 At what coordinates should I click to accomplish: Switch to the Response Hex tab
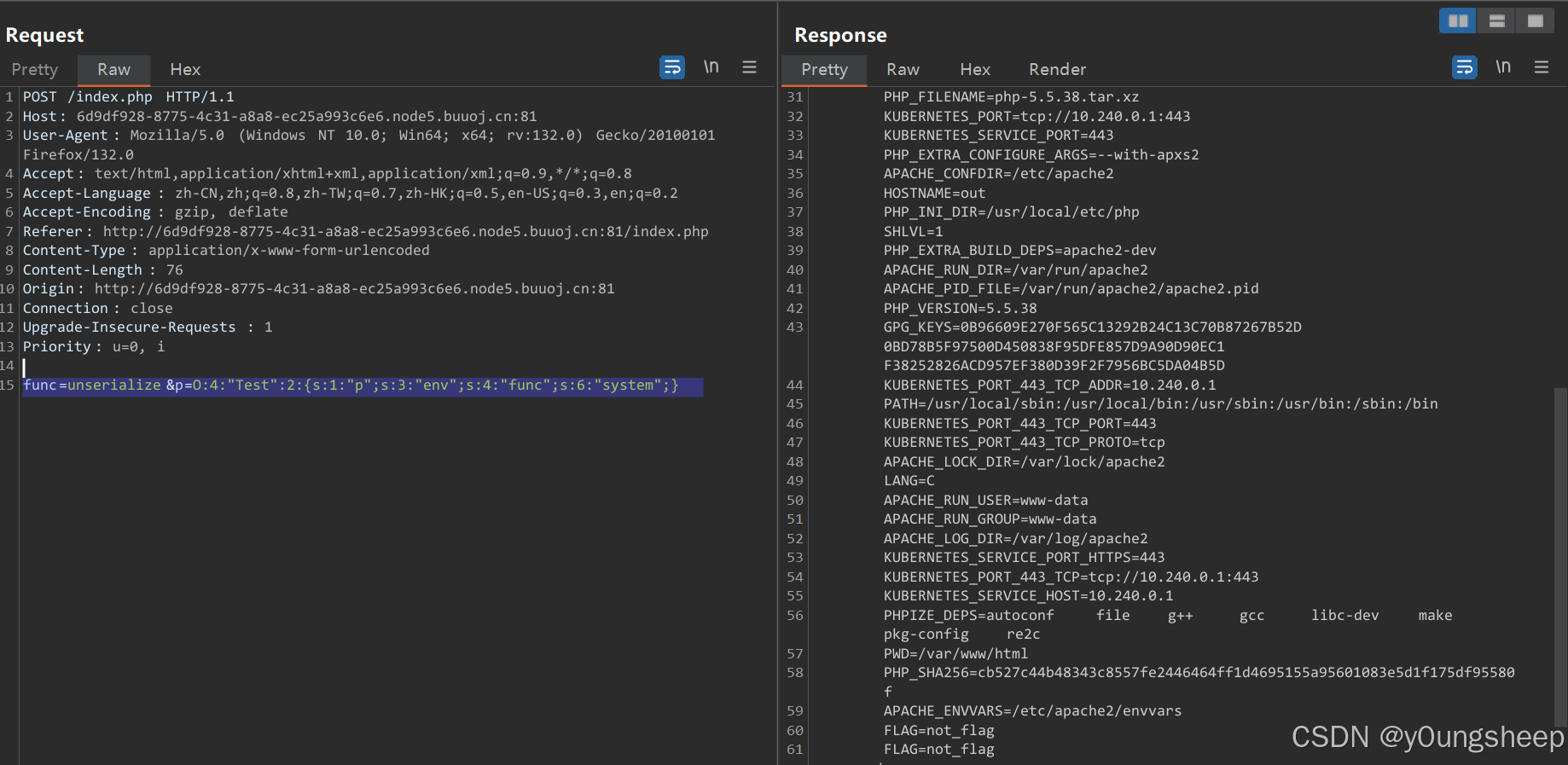[x=975, y=70]
